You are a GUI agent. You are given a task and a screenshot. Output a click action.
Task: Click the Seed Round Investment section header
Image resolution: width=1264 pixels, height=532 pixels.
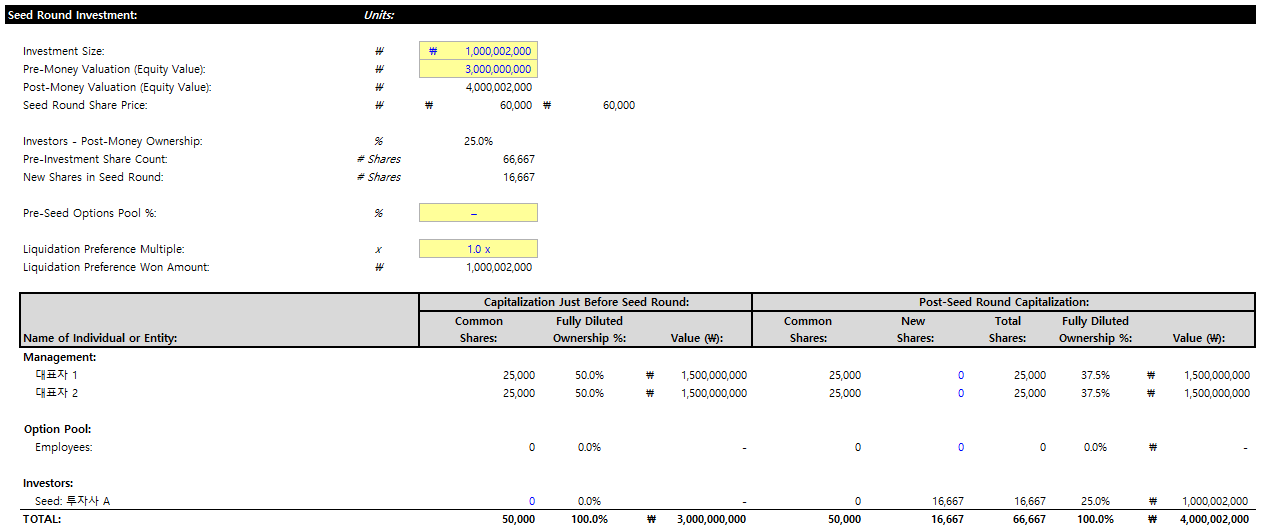(72, 15)
